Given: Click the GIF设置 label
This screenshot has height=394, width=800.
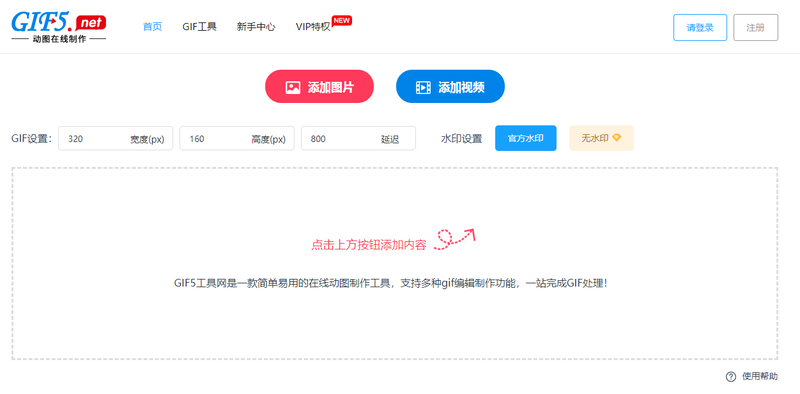Looking at the screenshot, I should tap(32, 139).
